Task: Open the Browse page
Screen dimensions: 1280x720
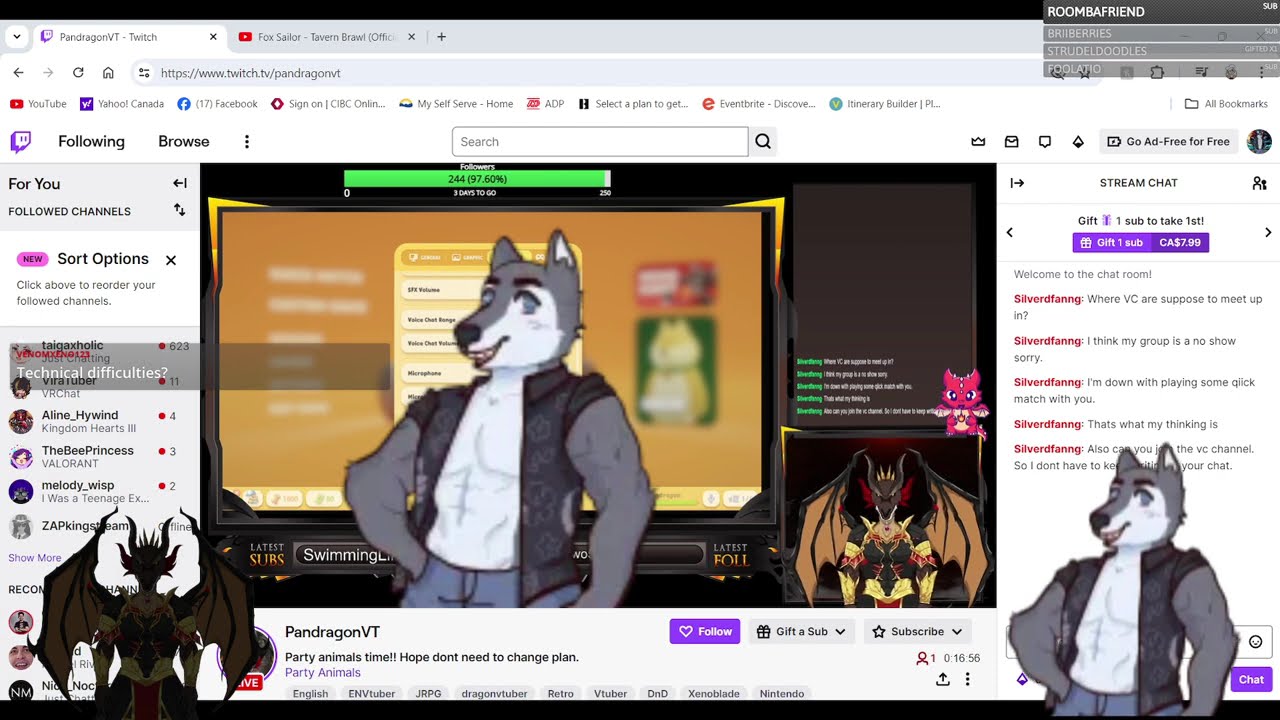Action: coord(184,141)
